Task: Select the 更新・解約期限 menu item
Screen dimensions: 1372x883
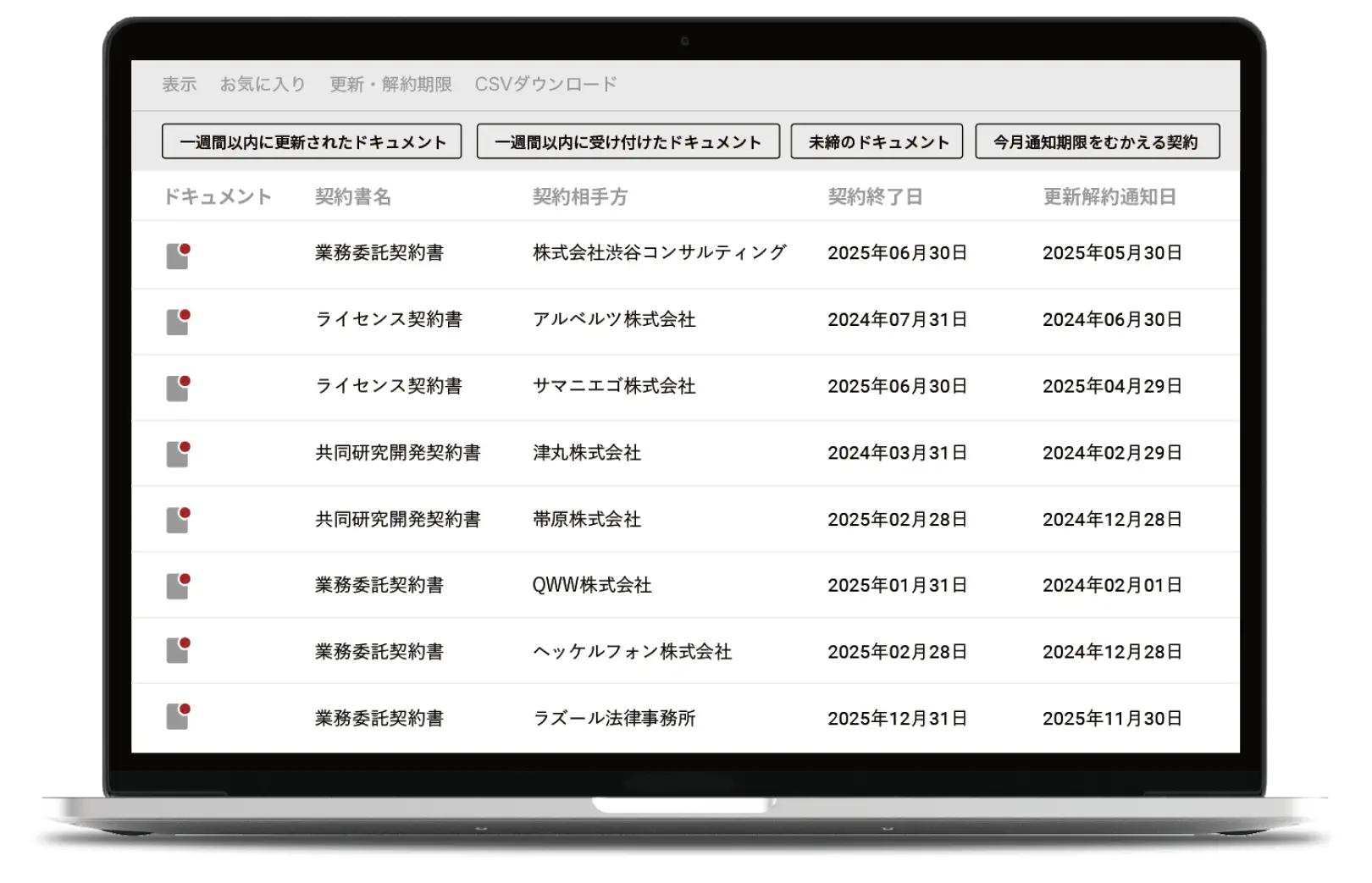Action: pos(390,85)
